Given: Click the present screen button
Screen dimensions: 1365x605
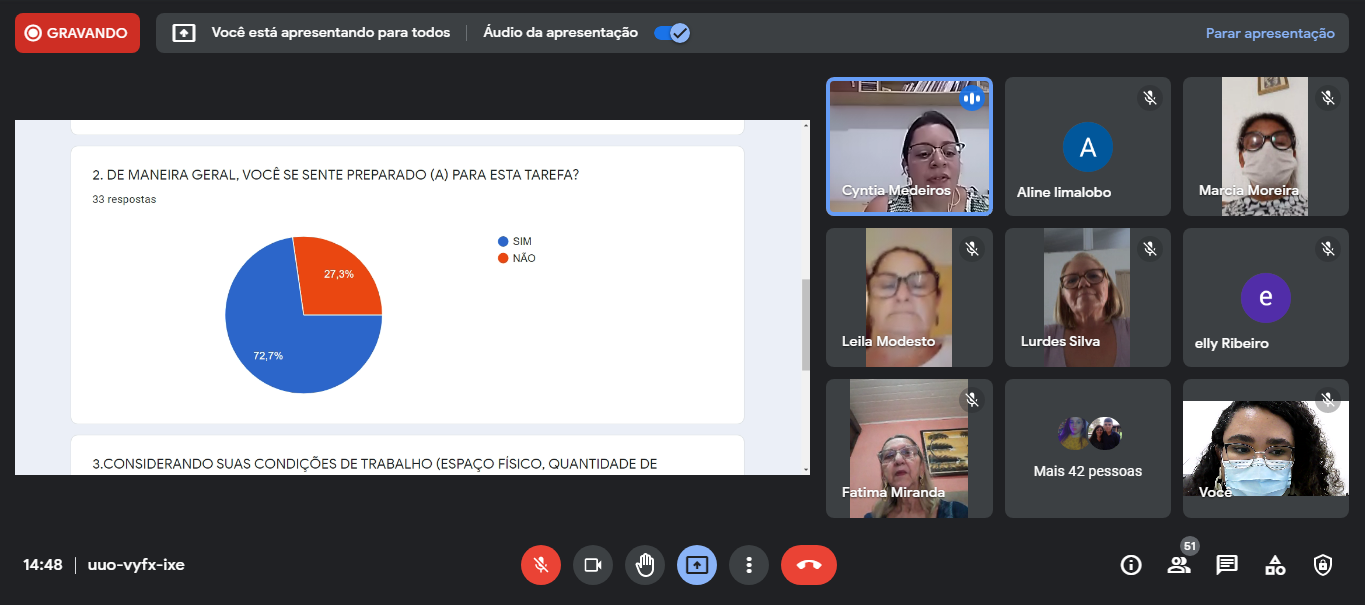Looking at the screenshot, I should tap(697, 565).
